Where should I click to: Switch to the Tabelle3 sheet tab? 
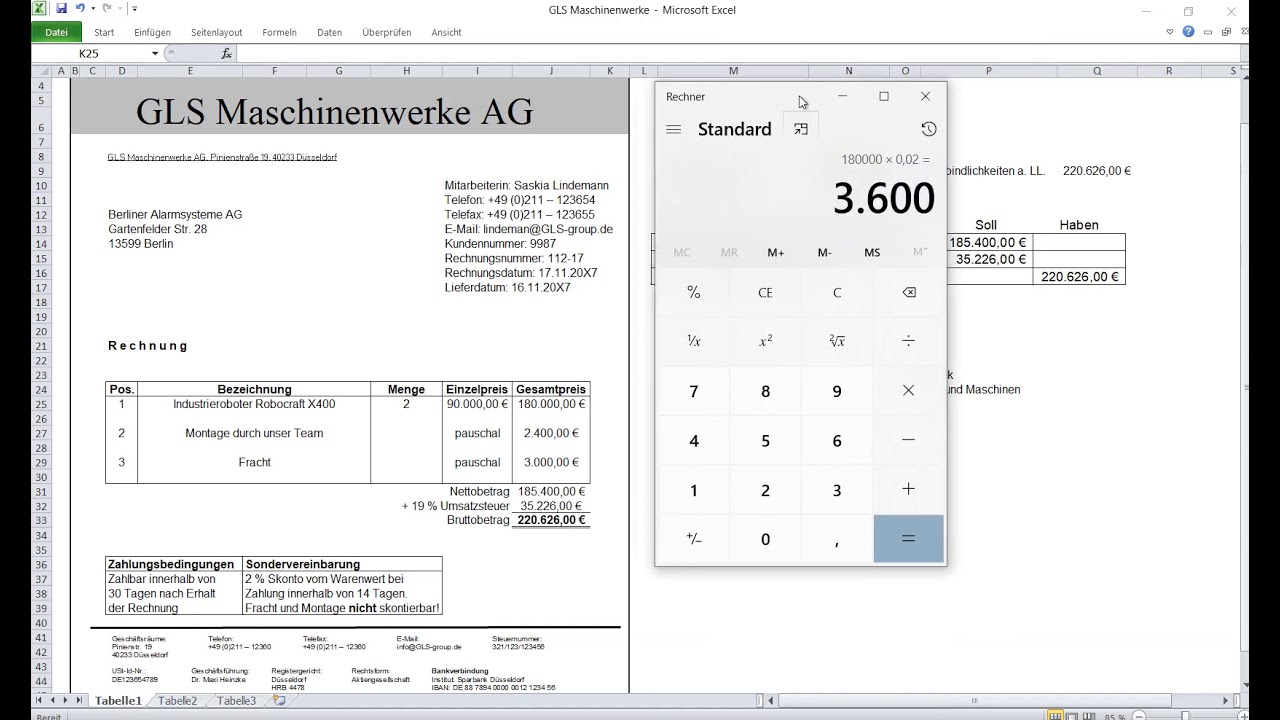click(x=237, y=701)
